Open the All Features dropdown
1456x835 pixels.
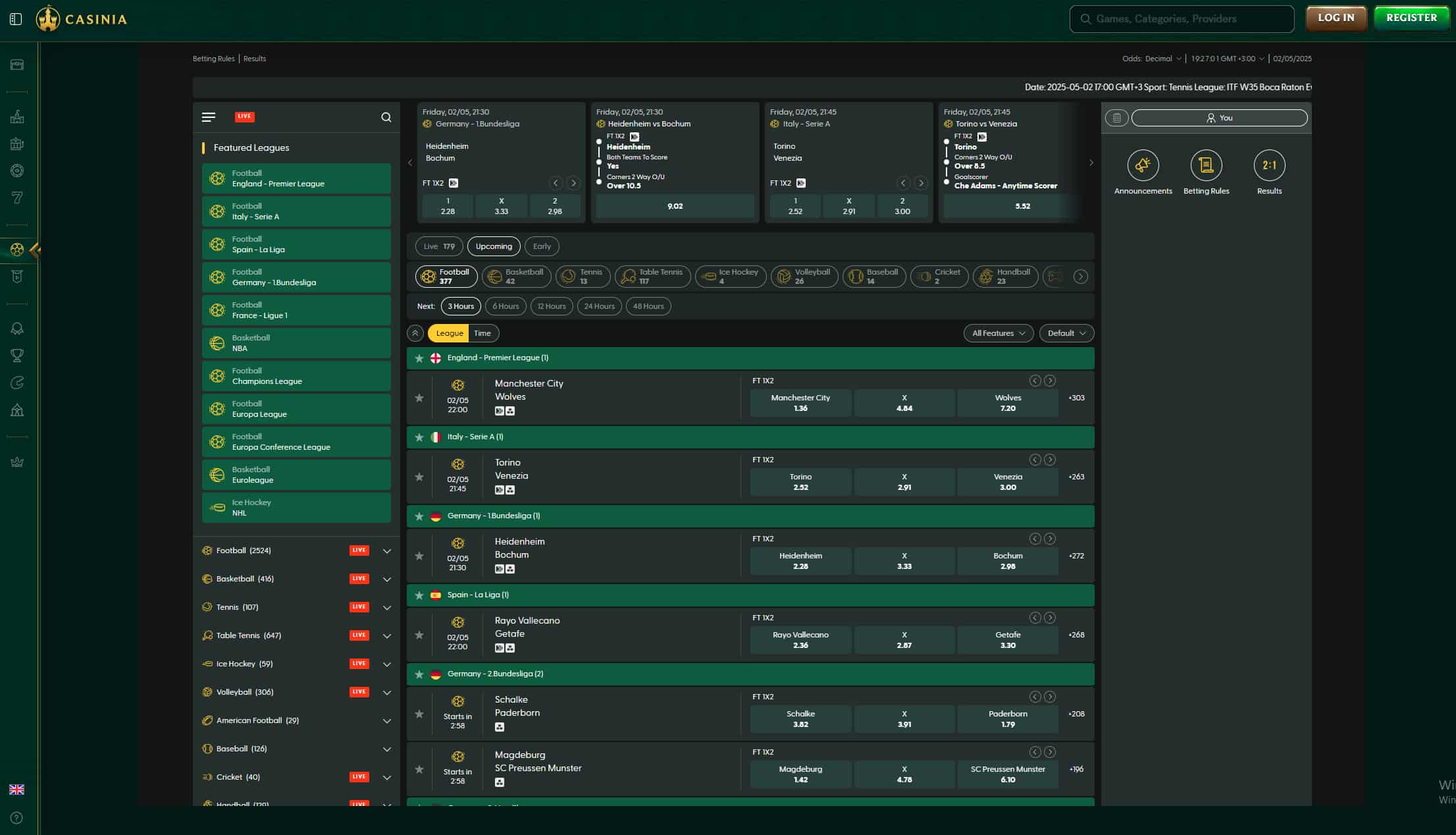(x=999, y=333)
